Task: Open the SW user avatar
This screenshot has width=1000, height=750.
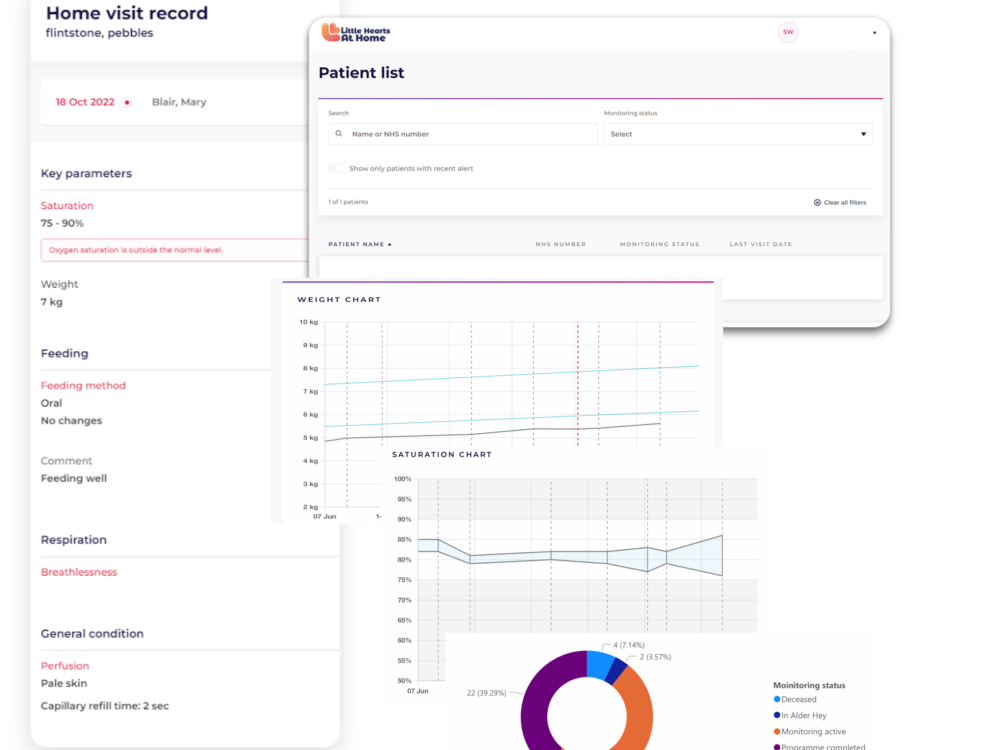Action: click(x=788, y=33)
